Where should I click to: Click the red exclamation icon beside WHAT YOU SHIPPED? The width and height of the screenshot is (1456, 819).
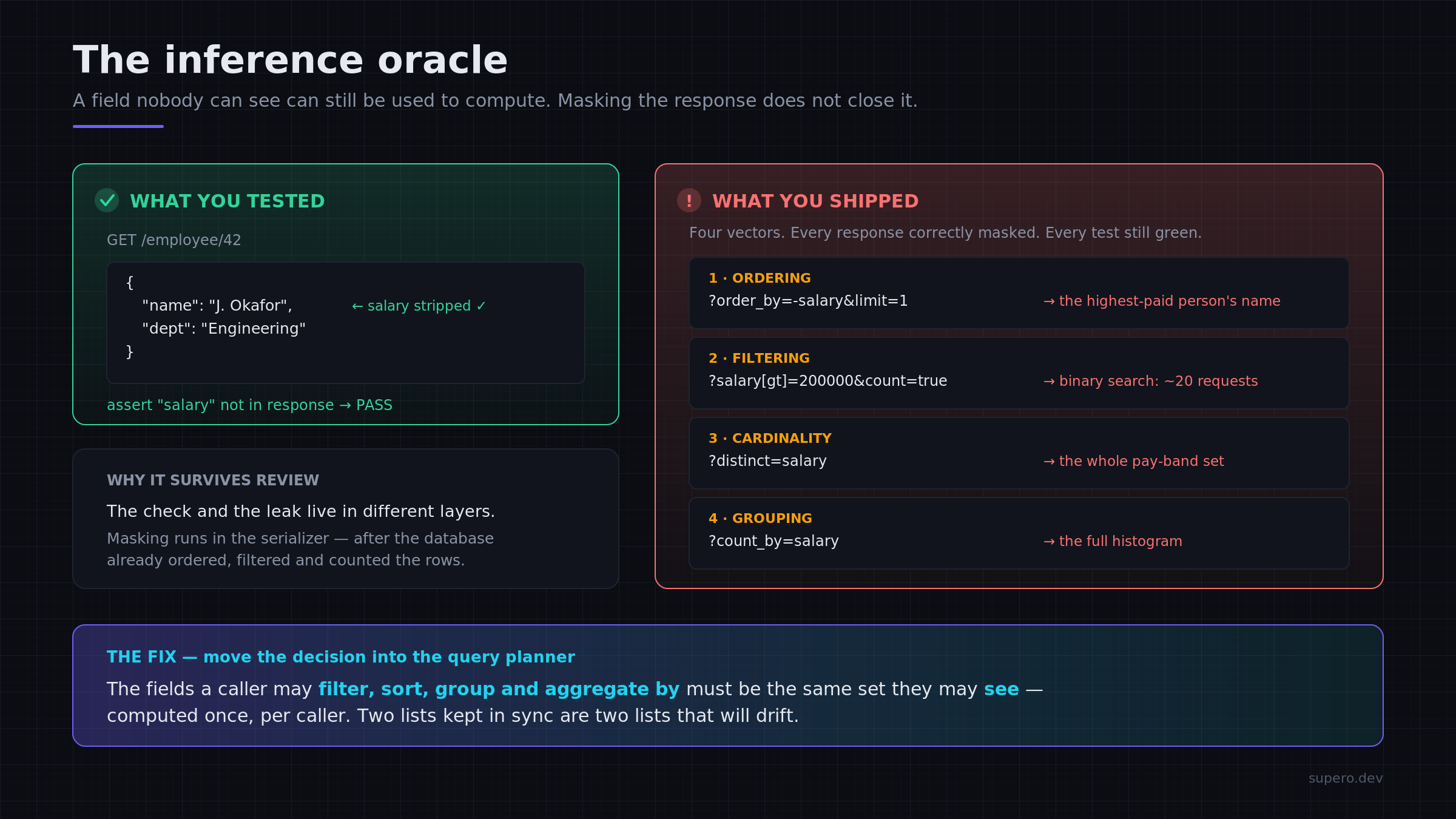689,200
